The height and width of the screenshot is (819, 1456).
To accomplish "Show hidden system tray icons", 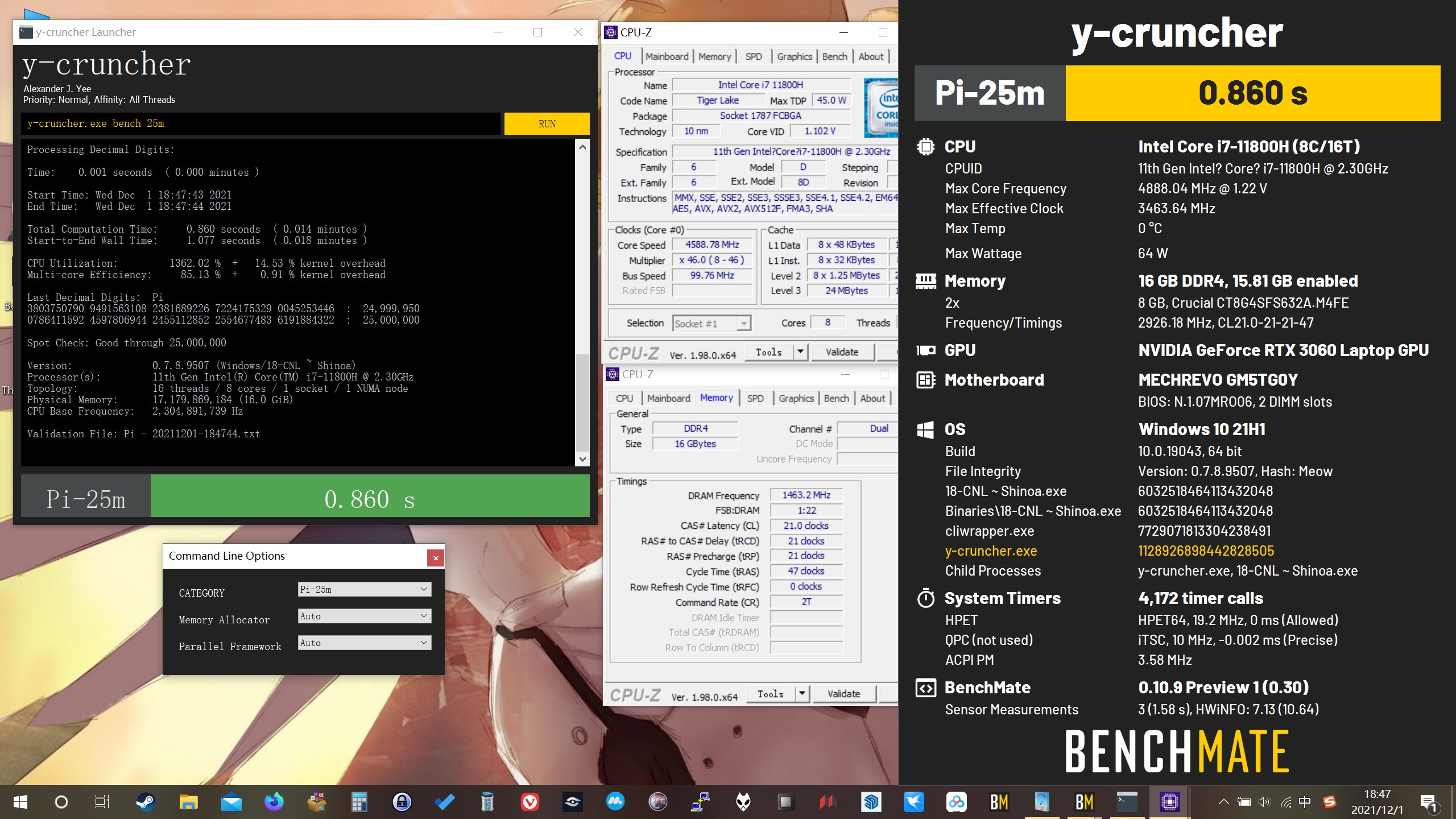I will (1223, 802).
